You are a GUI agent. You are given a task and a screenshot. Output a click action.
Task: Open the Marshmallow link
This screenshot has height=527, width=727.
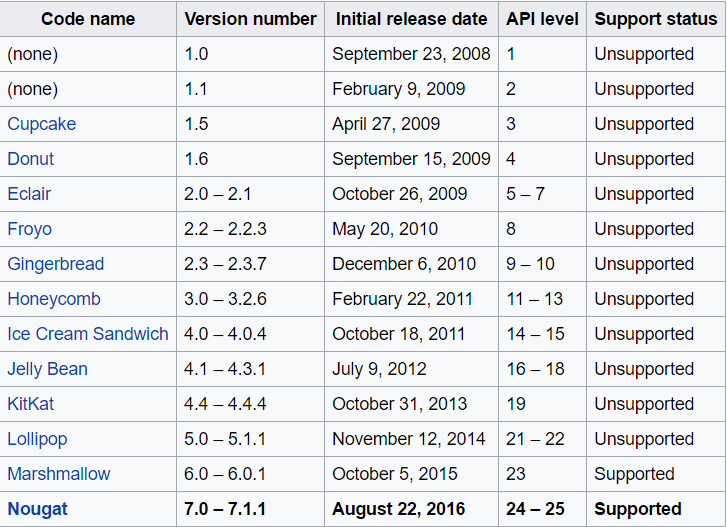click(x=59, y=474)
